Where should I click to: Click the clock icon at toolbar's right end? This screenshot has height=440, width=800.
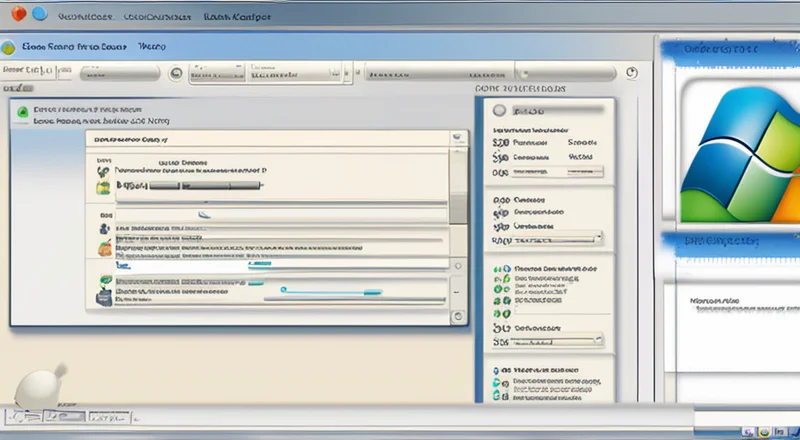(x=631, y=73)
